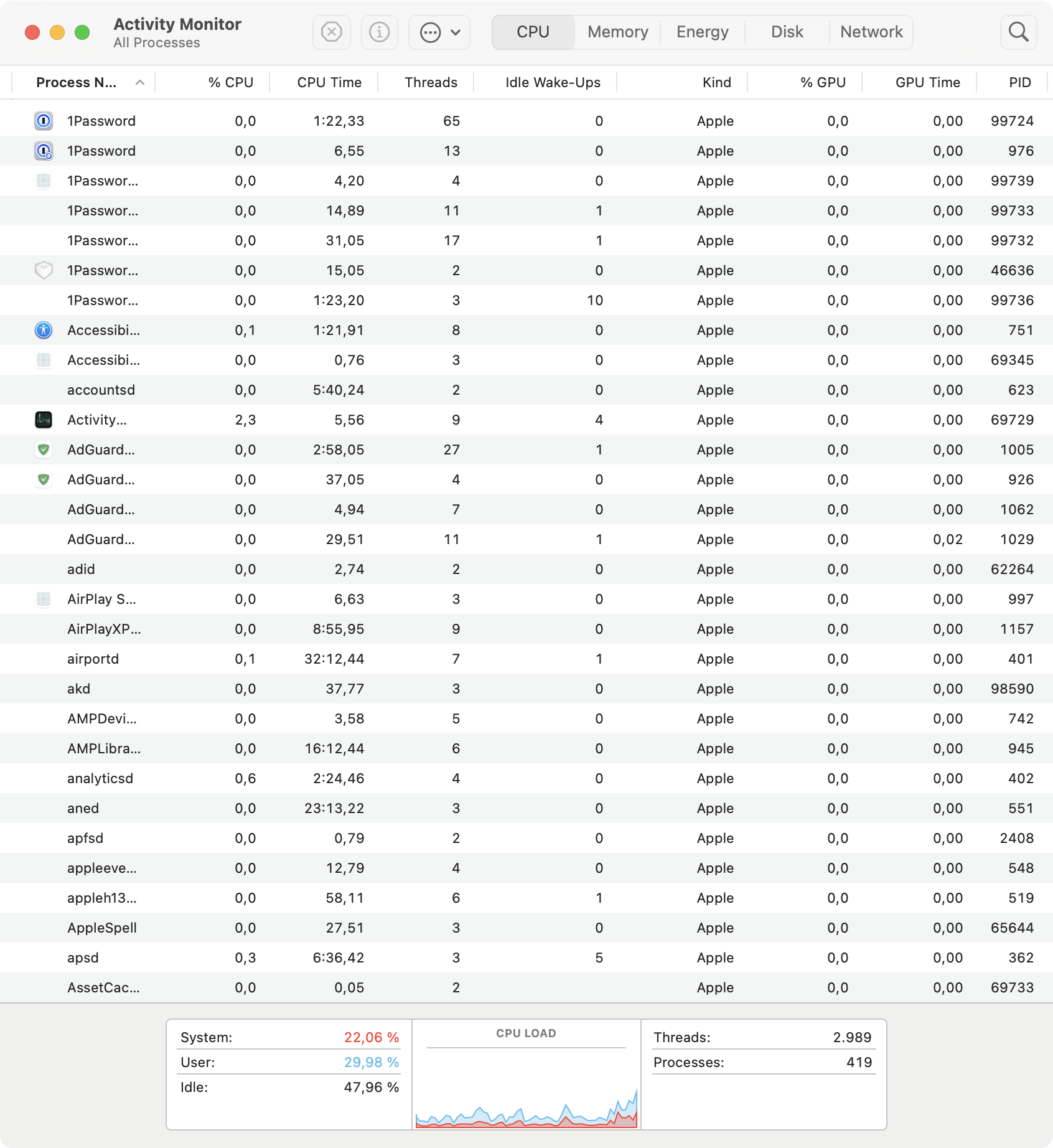The image size is (1053, 1148).
Task: Select the accountsd process row
Action: pyautogui.click(x=526, y=390)
